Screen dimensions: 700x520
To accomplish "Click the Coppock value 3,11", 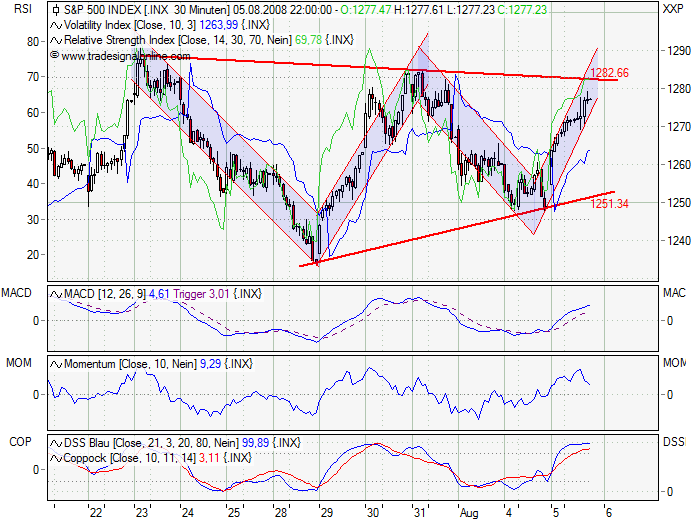I will (209, 458).
